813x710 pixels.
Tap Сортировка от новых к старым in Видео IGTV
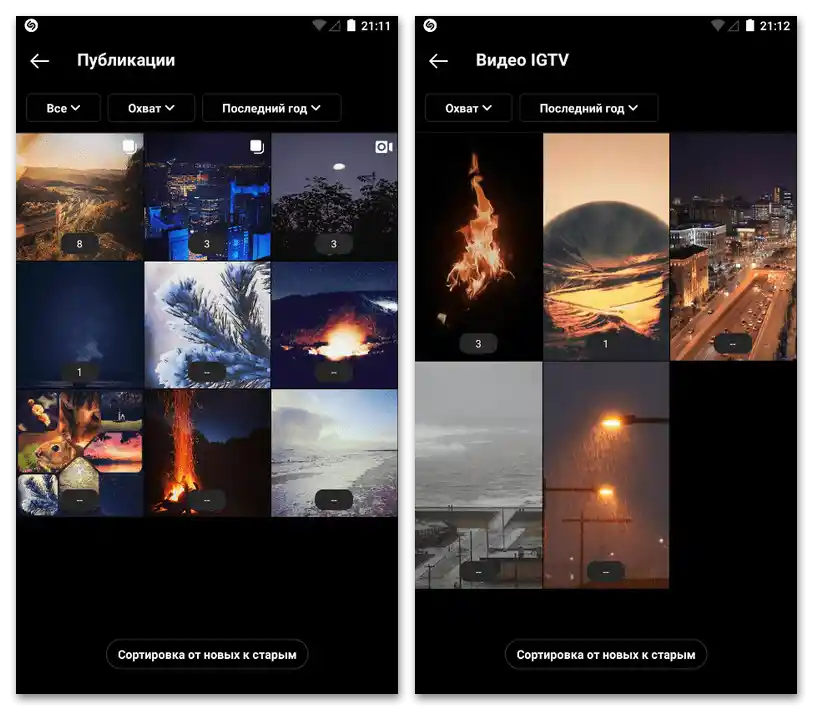tap(606, 655)
